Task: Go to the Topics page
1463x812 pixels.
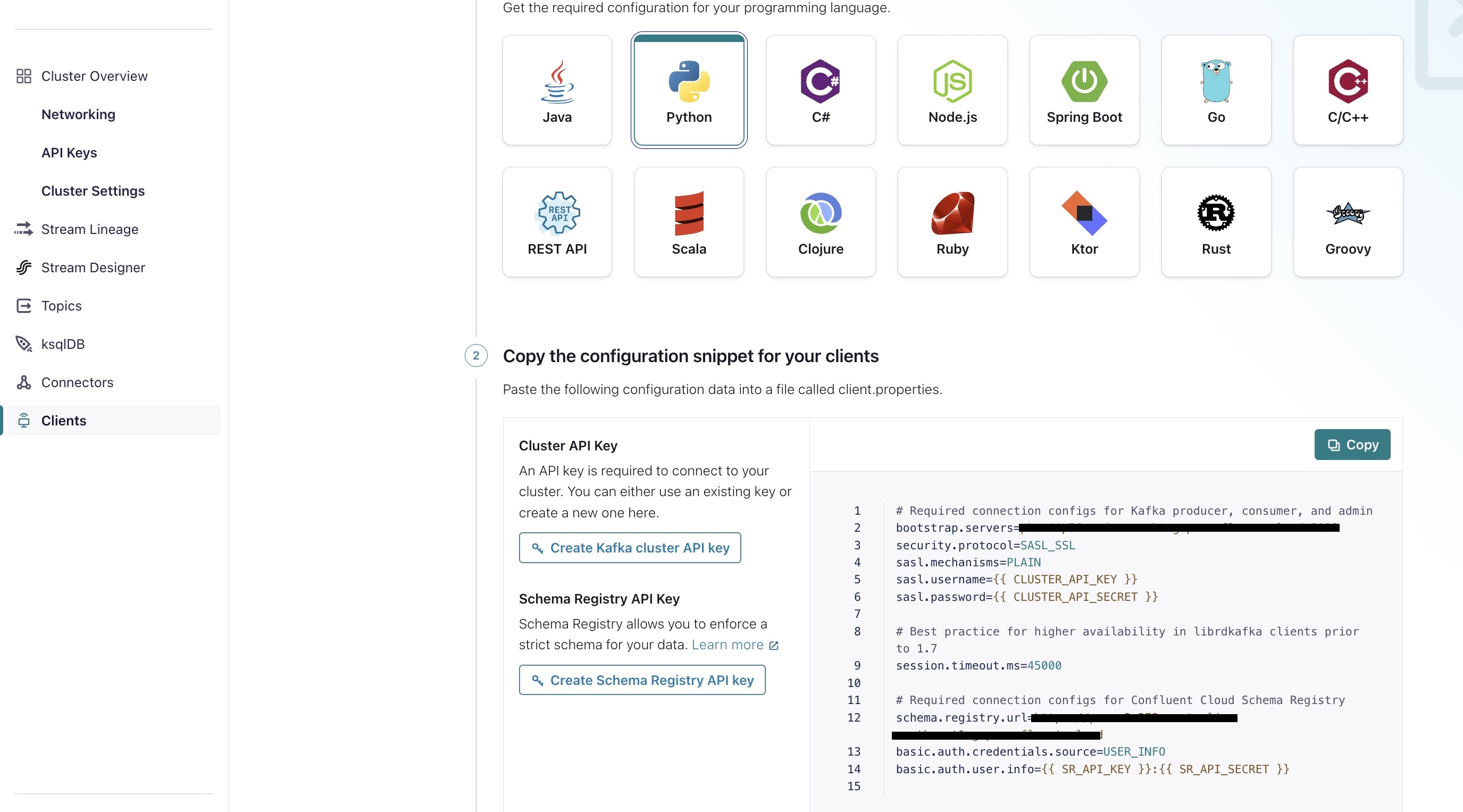Action: [61, 306]
